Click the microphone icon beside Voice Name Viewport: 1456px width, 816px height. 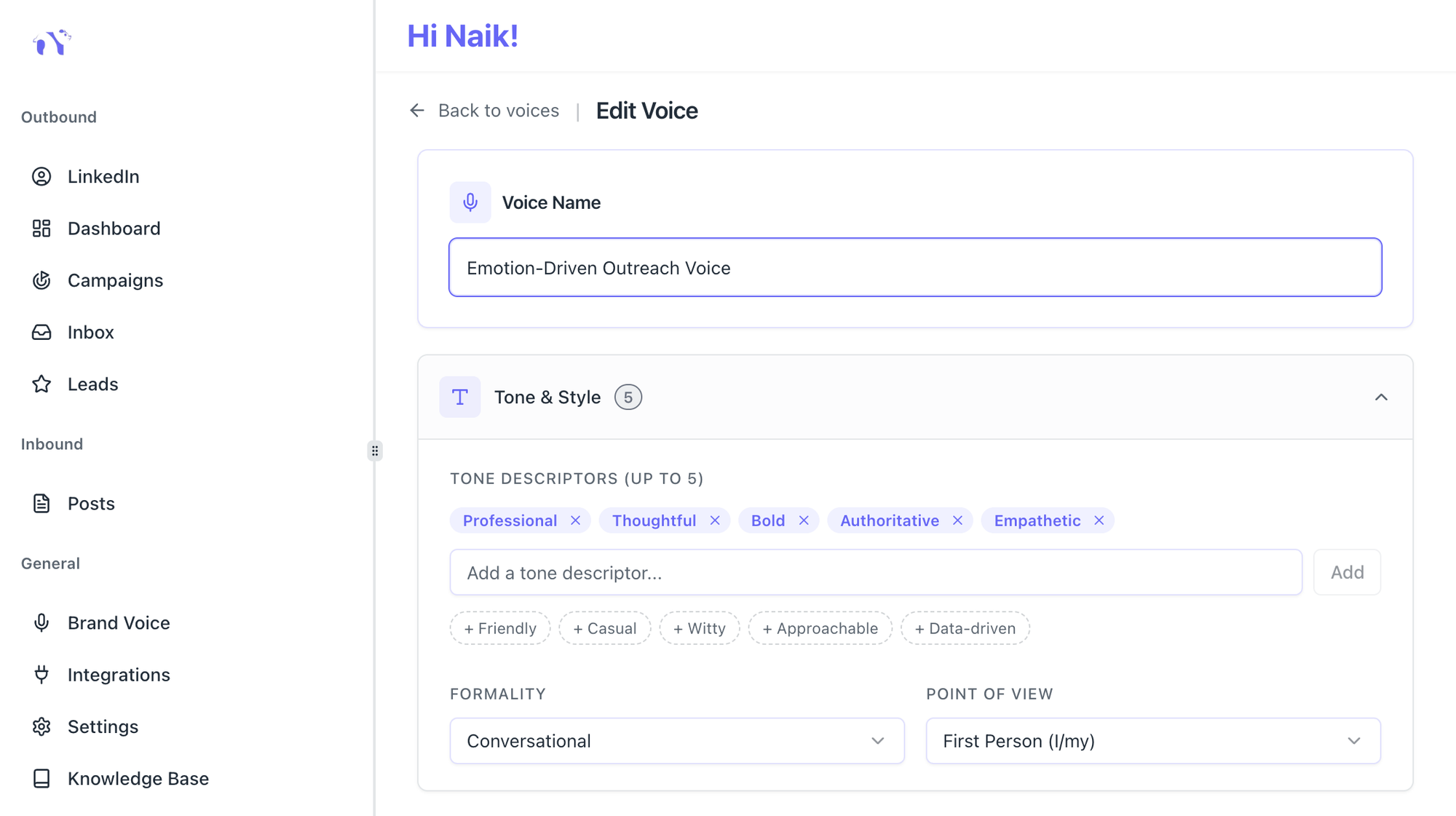click(x=470, y=202)
